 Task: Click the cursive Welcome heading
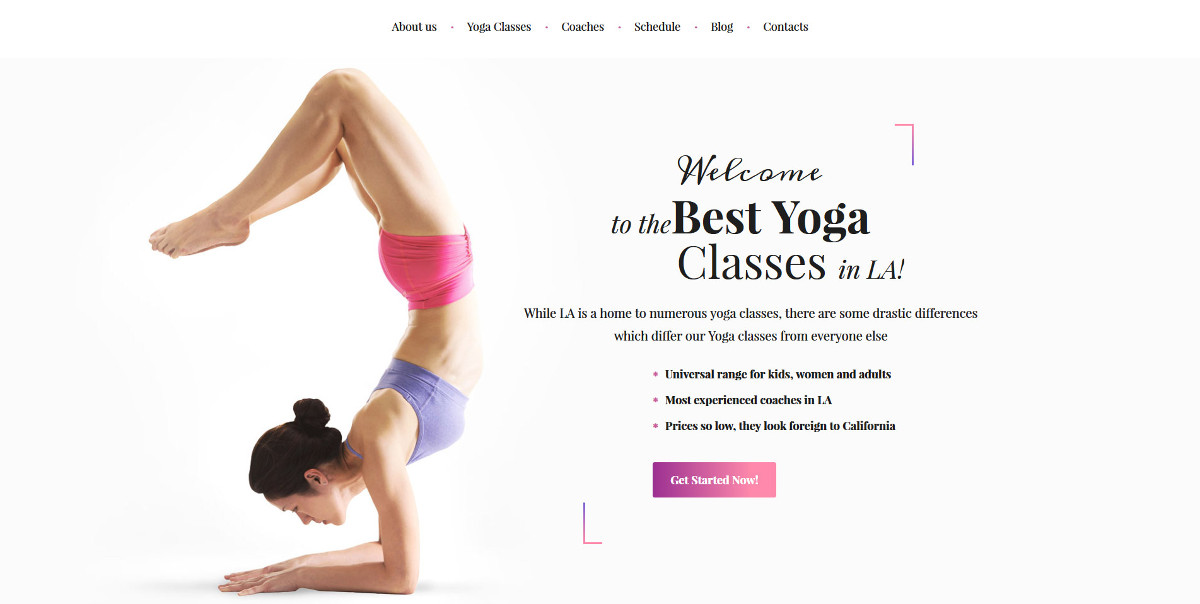pos(750,170)
